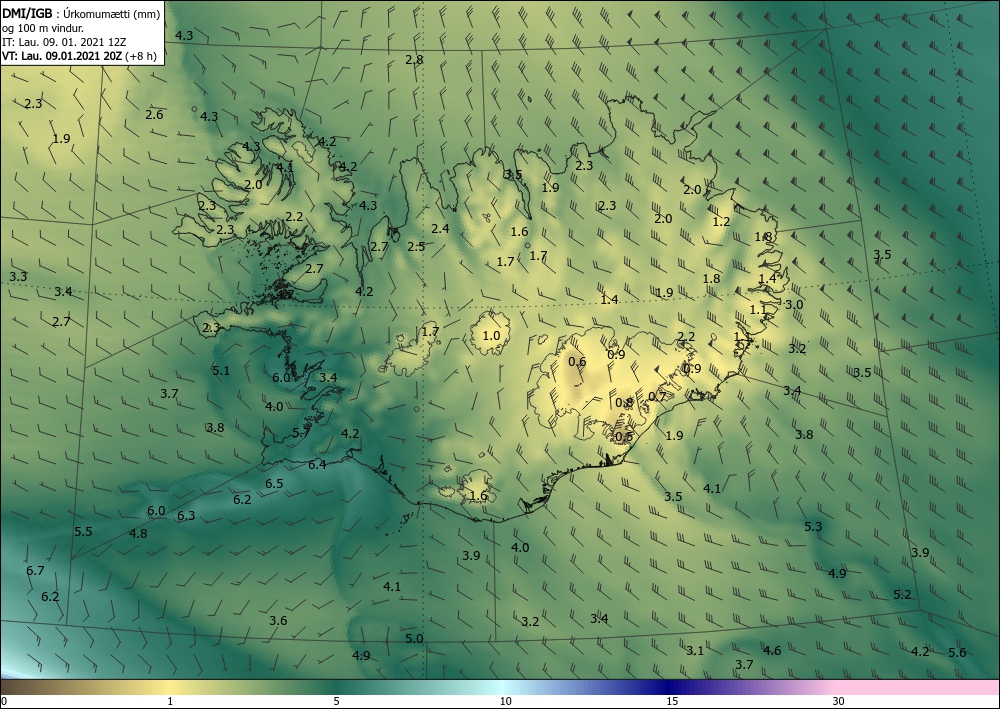1000x709 pixels.
Task: Click the map value '3.3'
Action: tap(18, 276)
